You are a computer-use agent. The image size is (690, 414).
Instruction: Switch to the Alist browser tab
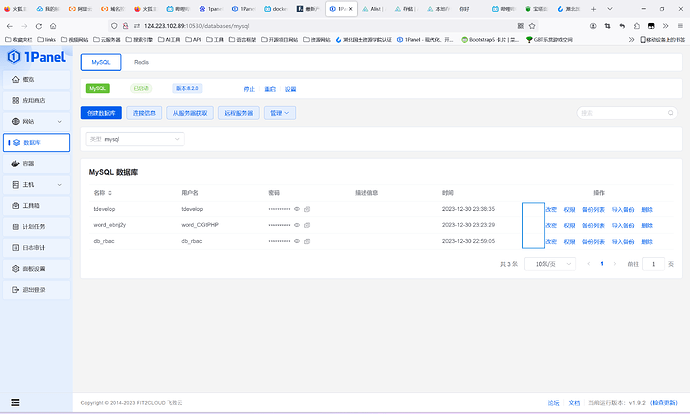click(x=374, y=9)
